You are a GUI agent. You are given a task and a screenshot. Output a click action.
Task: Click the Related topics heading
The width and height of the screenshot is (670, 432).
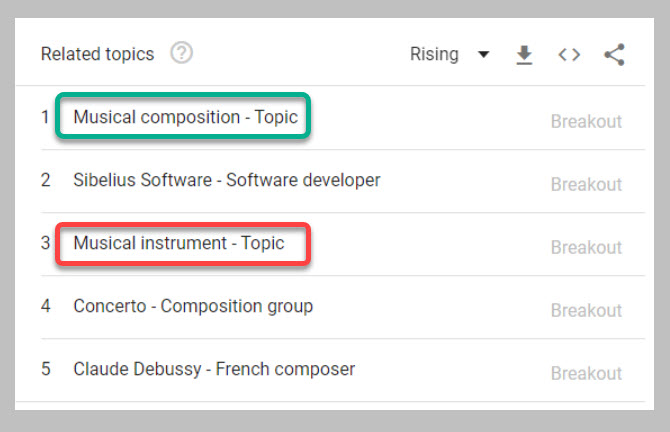(97, 54)
